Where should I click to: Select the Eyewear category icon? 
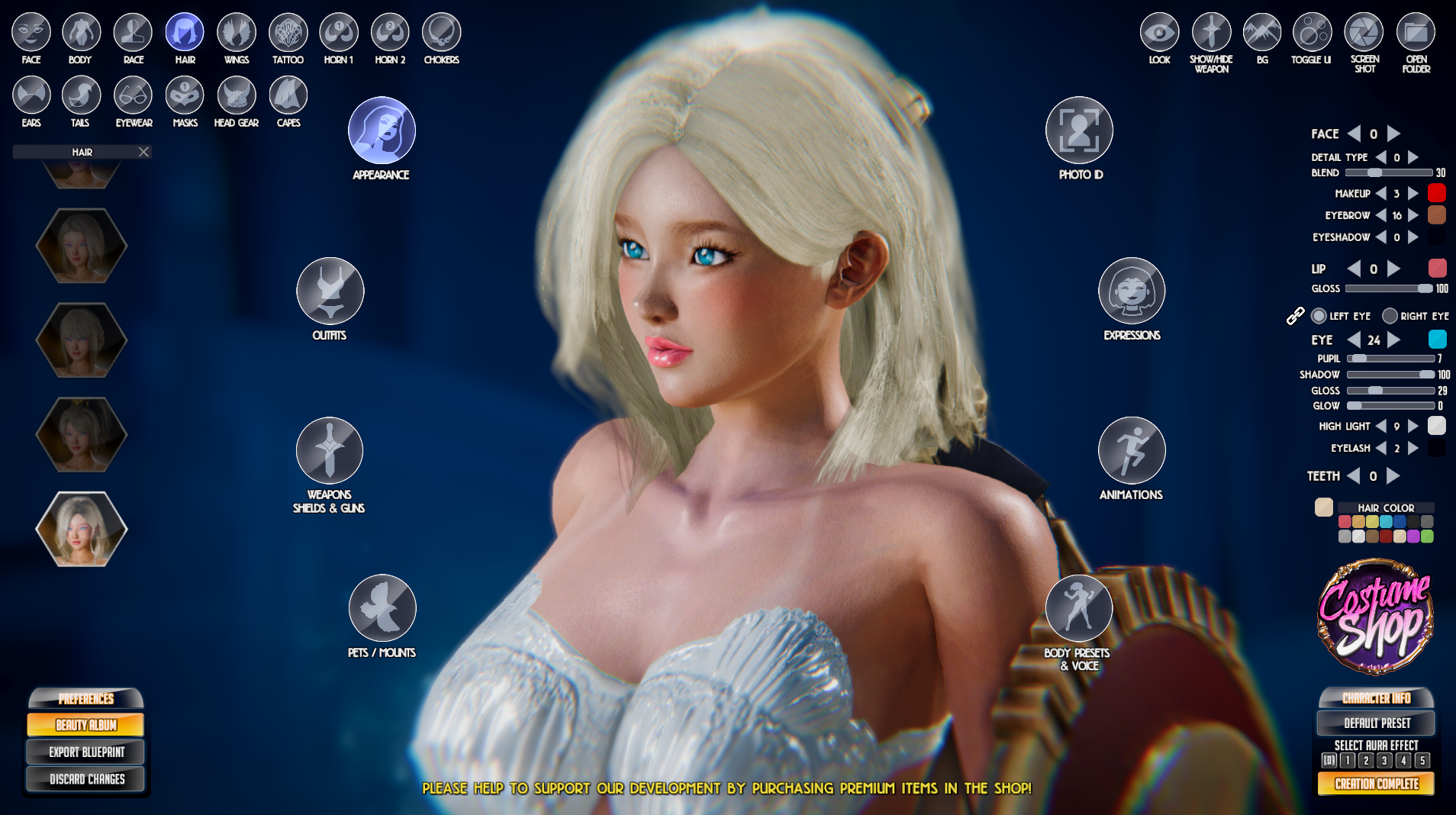click(133, 95)
